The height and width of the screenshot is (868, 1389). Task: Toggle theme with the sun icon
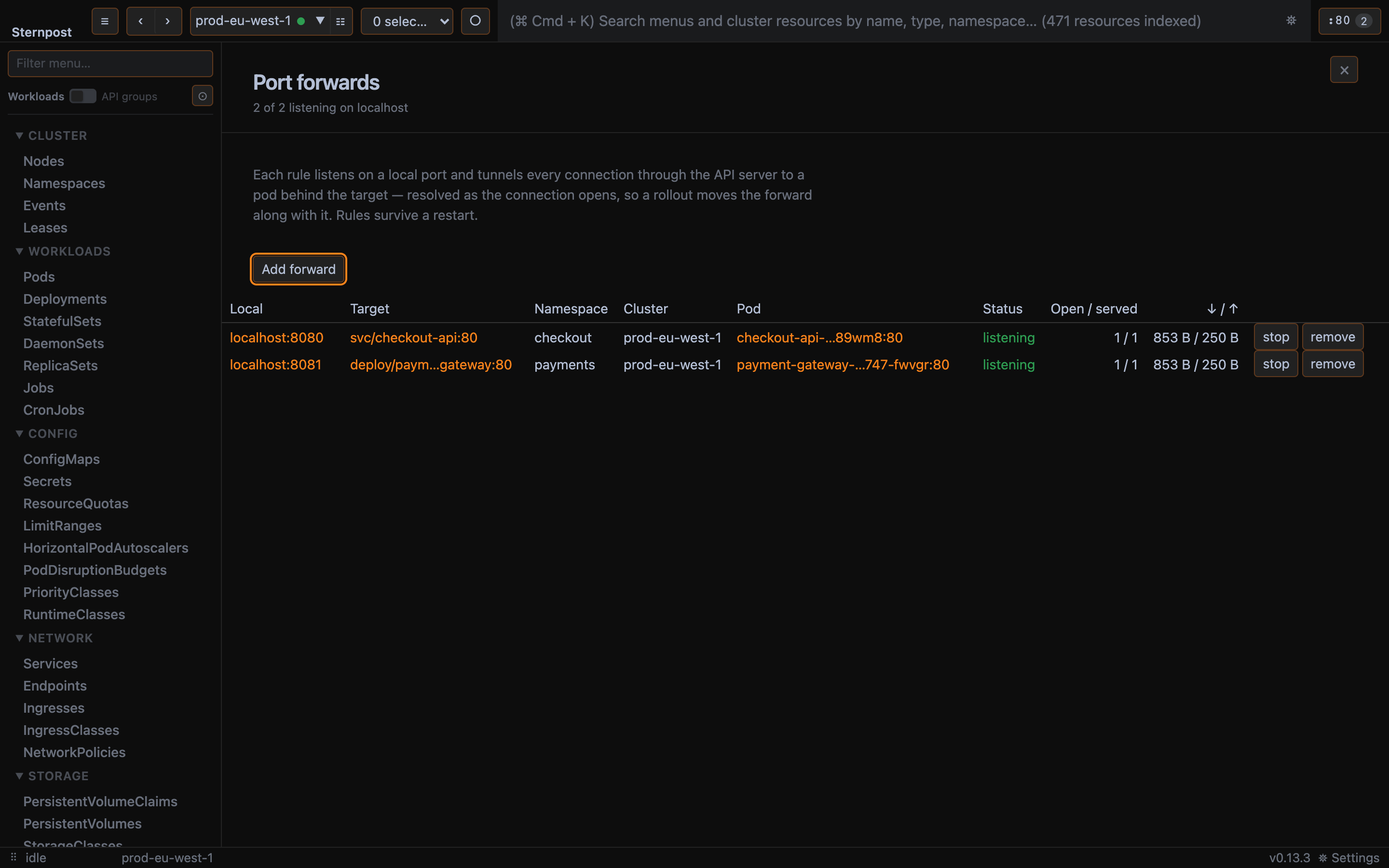click(x=1291, y=21)
